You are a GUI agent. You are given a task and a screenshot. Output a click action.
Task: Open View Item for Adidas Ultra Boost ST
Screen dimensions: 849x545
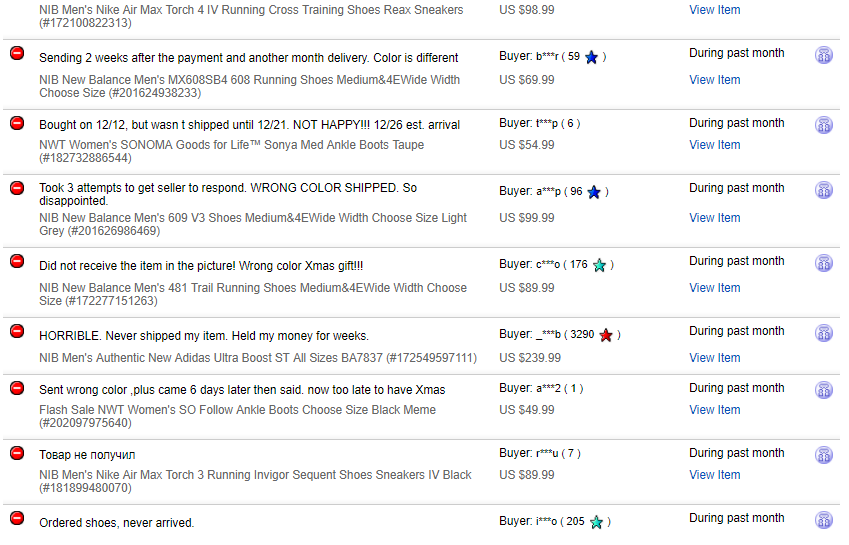point(714,358)
